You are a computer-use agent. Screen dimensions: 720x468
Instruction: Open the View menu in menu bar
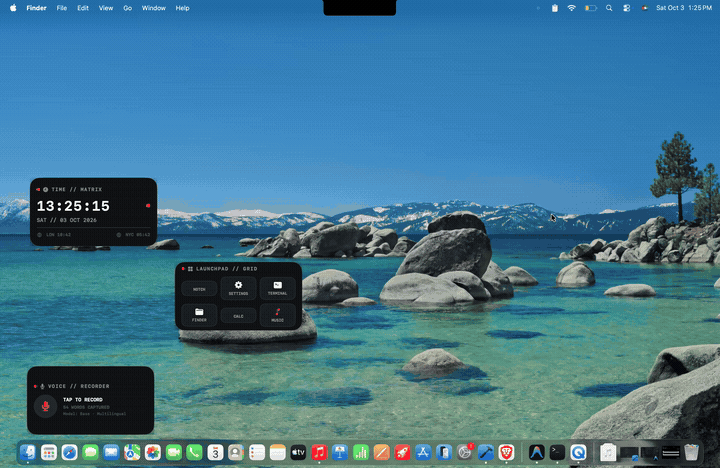point(106,8)
